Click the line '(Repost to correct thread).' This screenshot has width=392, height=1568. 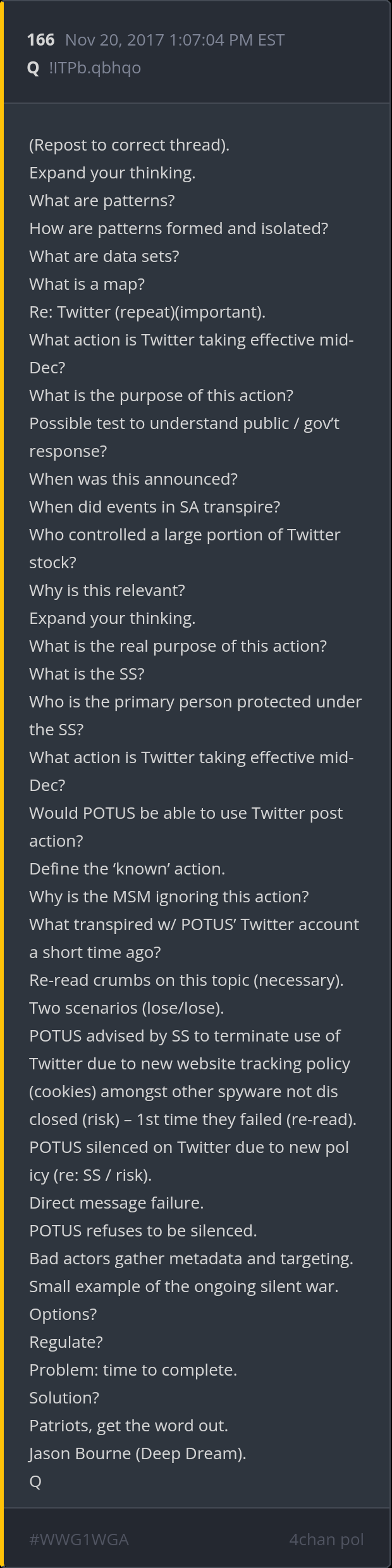coord(129,145)
